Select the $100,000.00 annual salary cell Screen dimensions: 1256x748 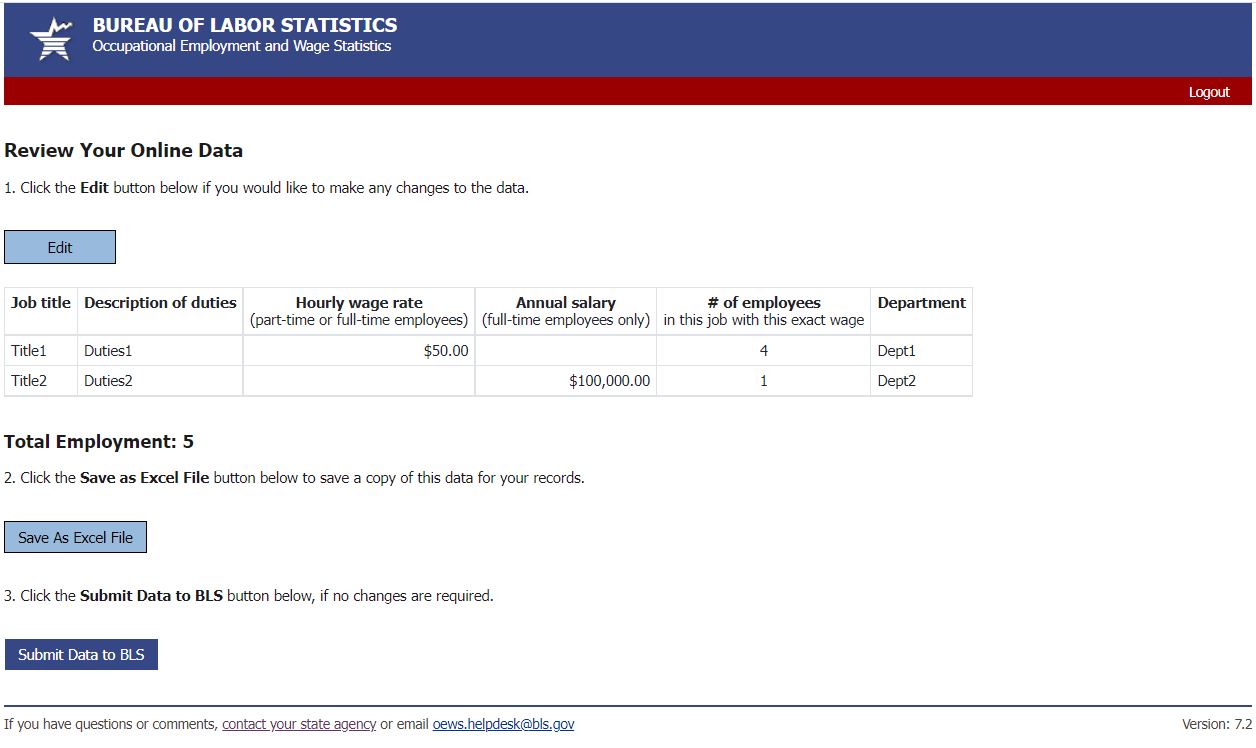(609, 381)
